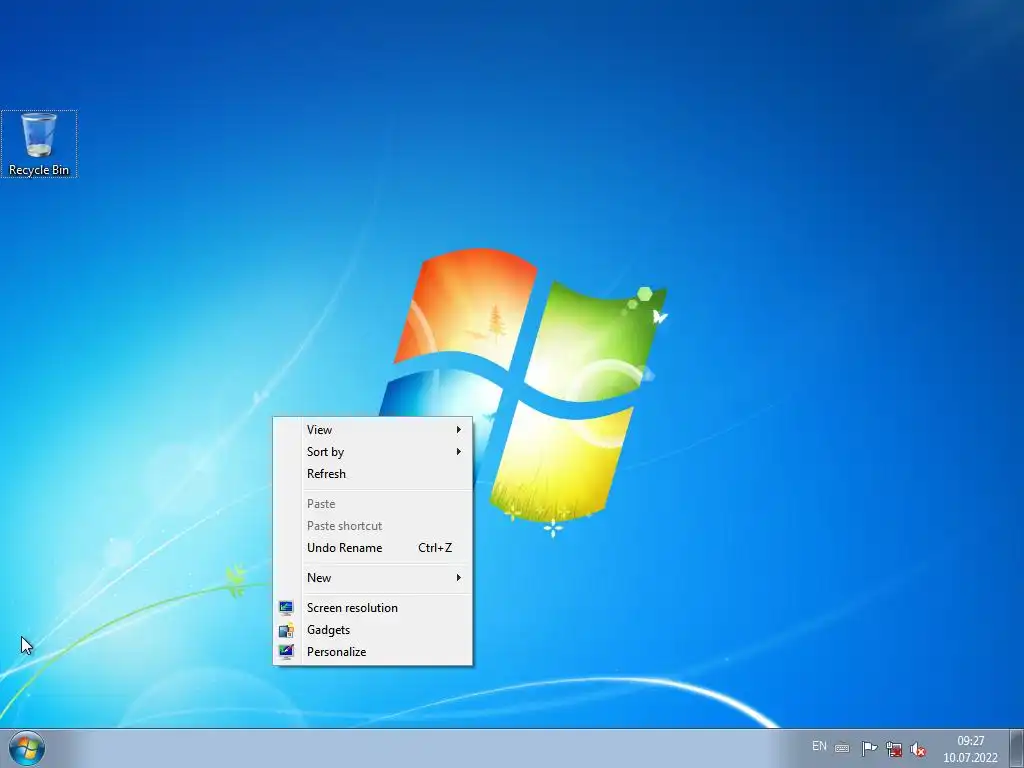Choose Refresh from the context menu

(x=372, y=474)
